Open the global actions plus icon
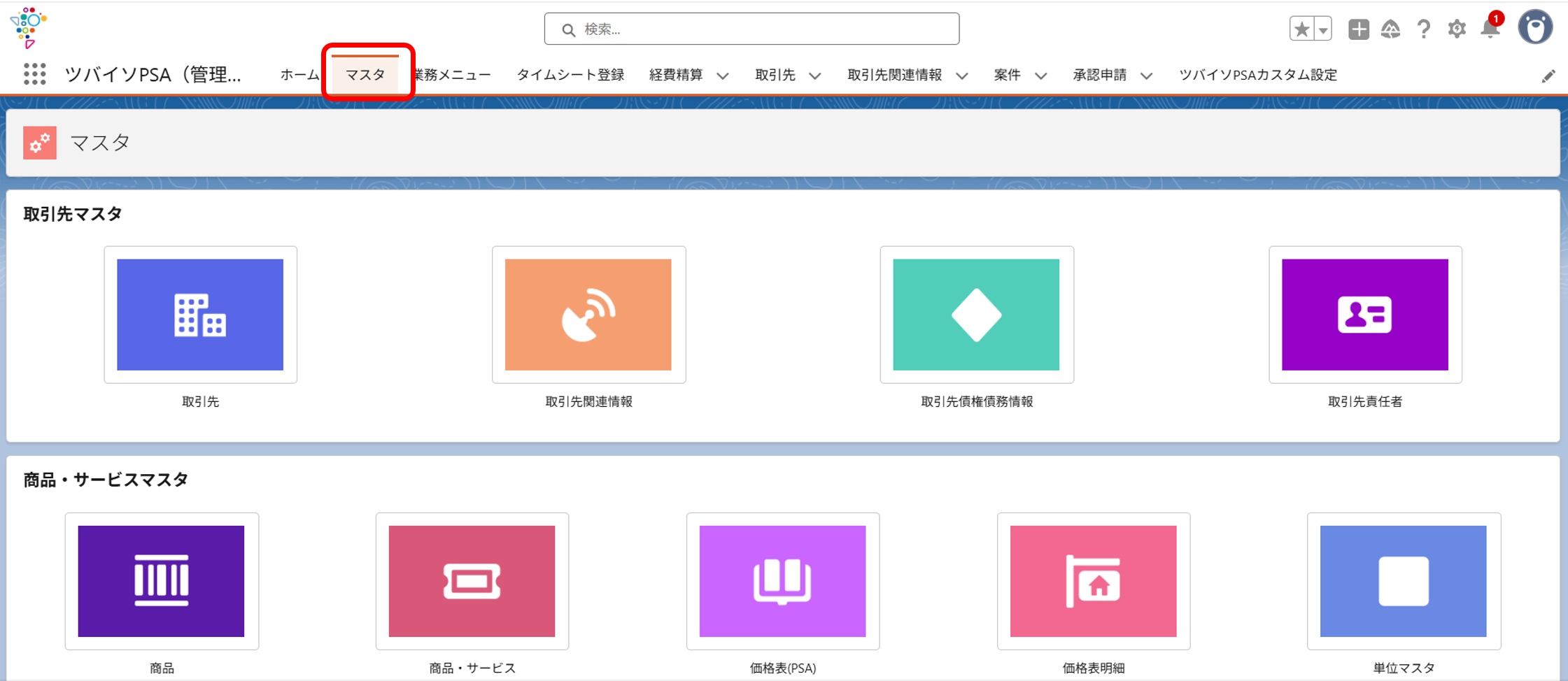The width and height of the screenshot is (1568, 681). [x=1358, y=29]
